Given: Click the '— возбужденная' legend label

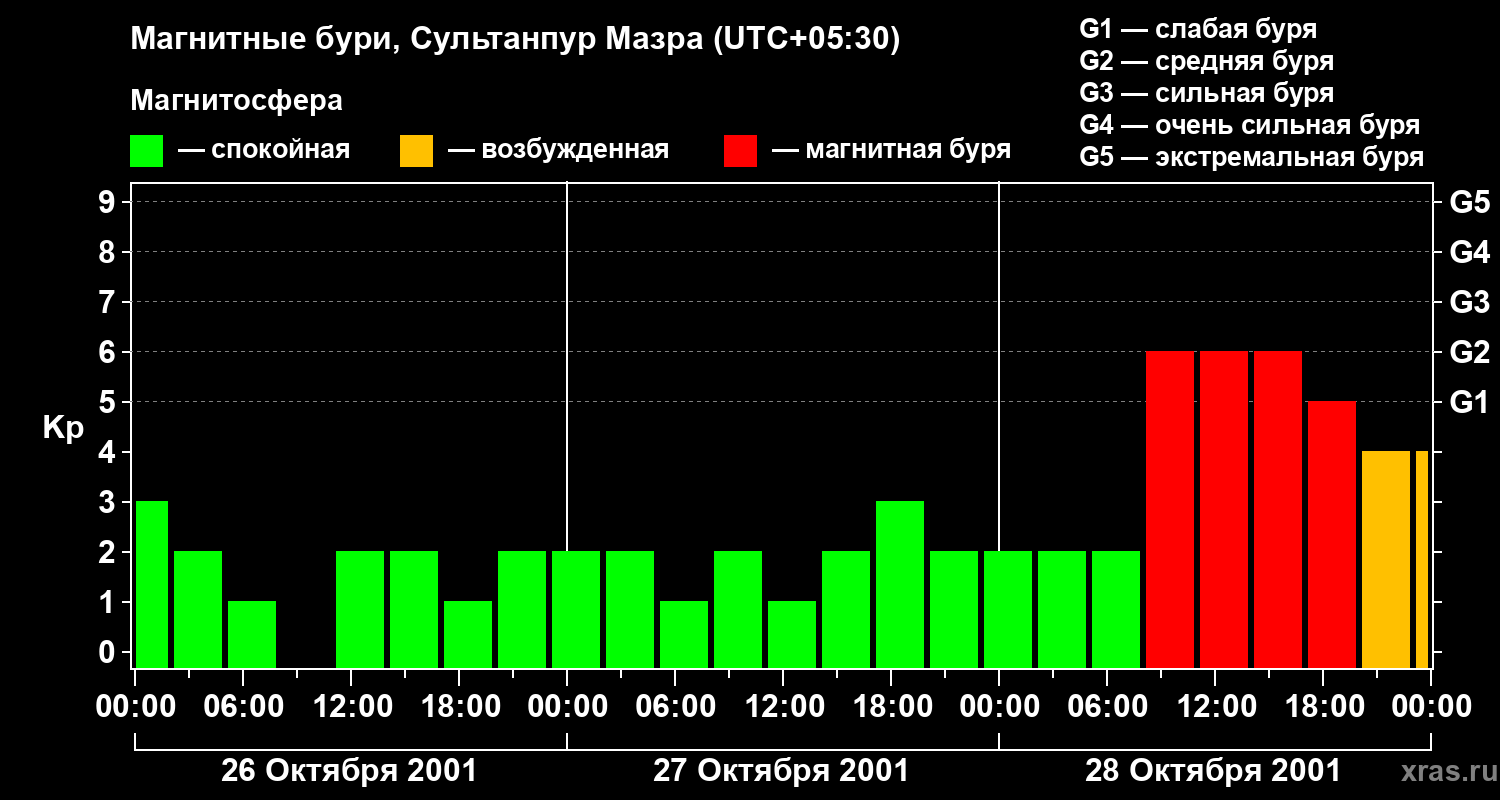Looking at the screenshot, I should tap(558, 151).
